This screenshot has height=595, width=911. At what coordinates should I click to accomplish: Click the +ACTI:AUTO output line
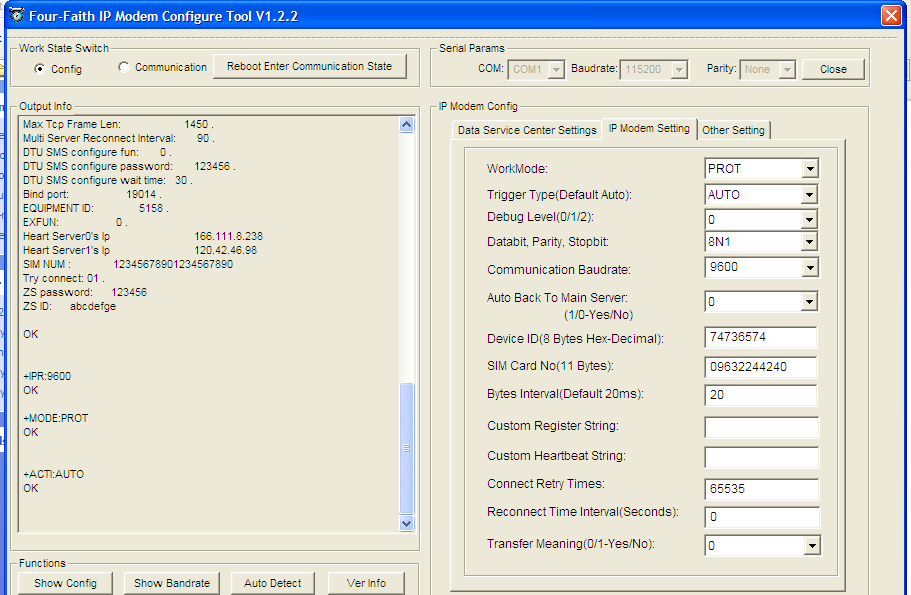point(53,474)
